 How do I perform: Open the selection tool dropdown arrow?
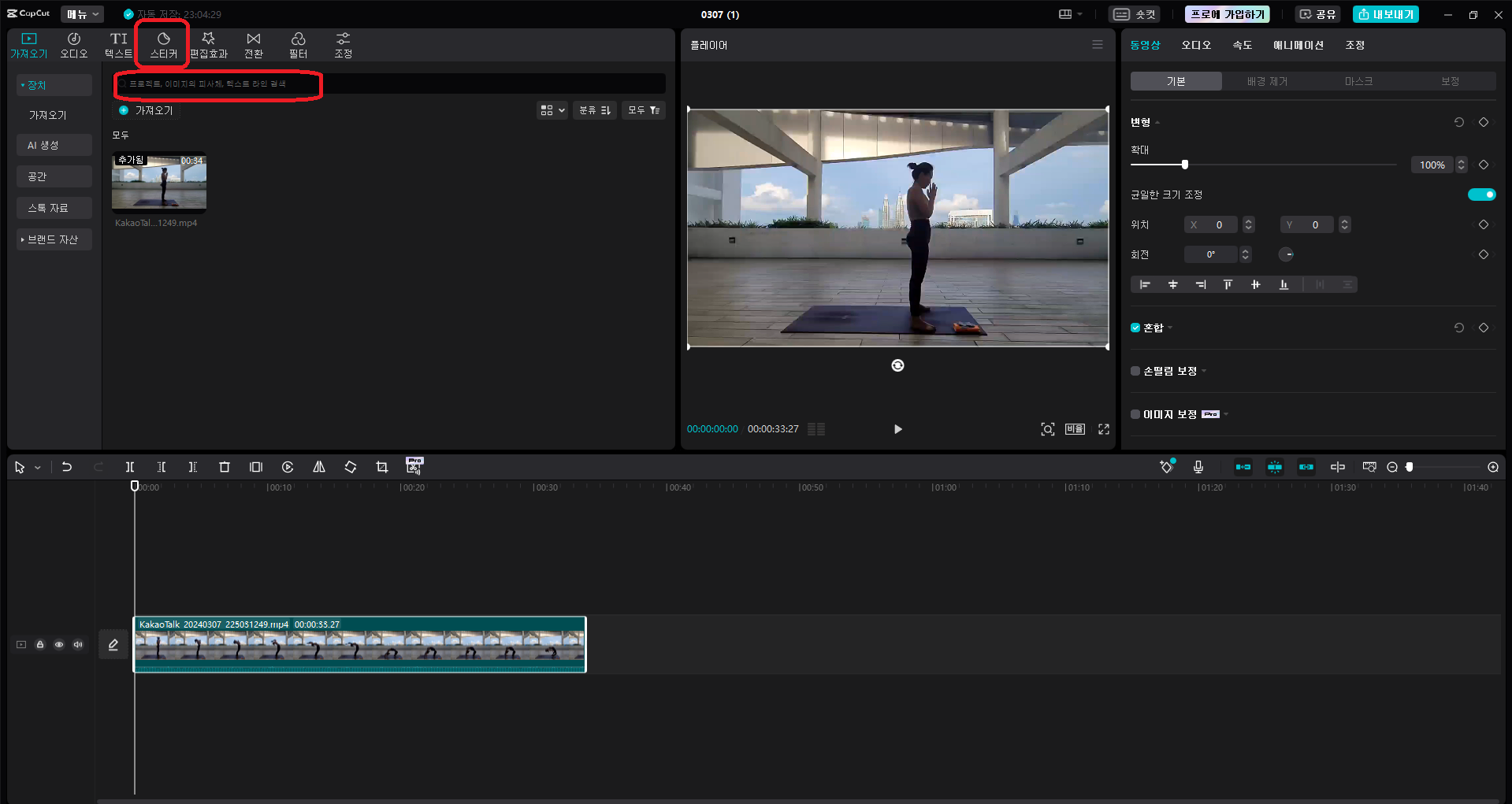click(37, 468)
